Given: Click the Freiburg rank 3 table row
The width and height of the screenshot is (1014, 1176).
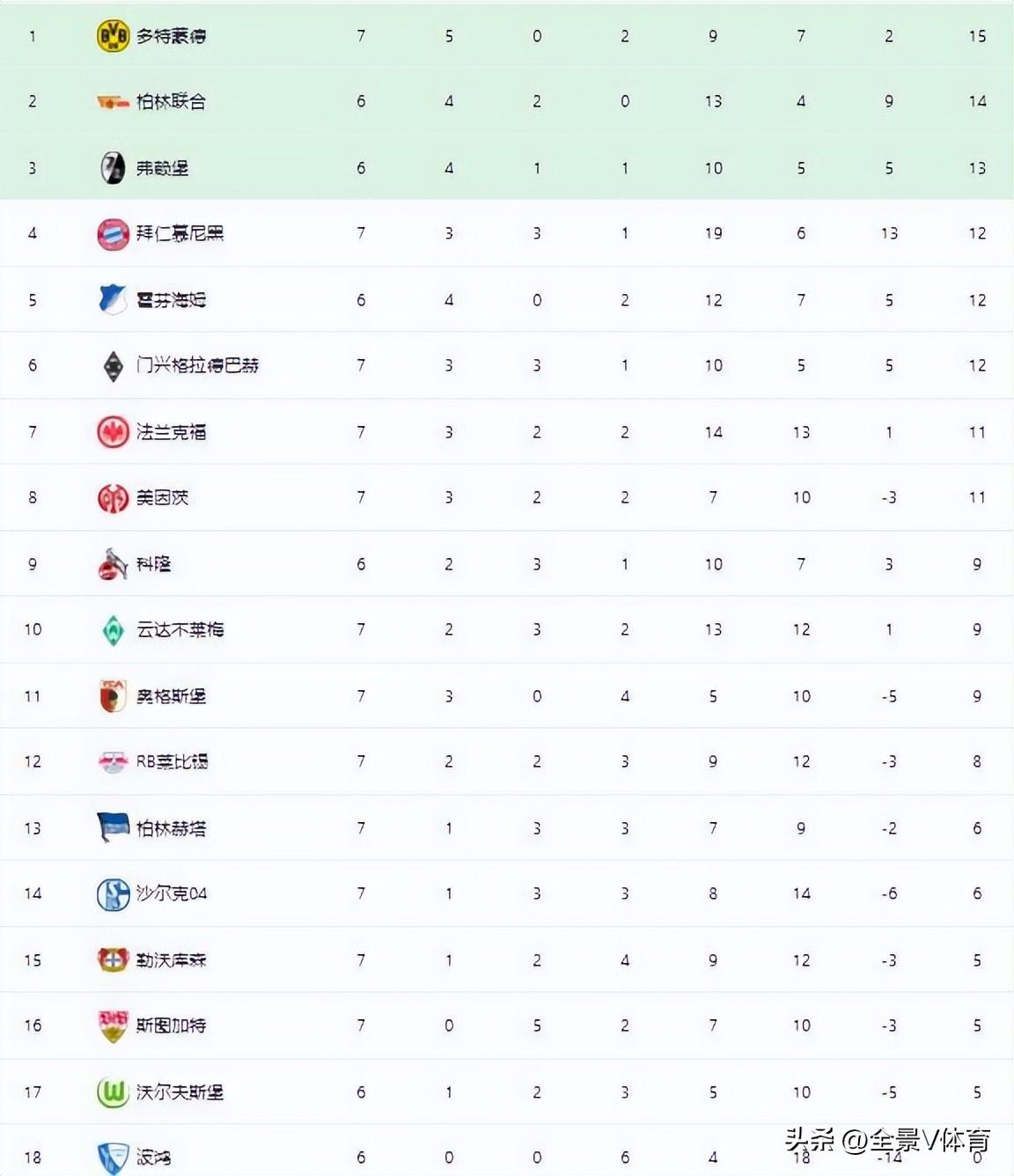Looking at the screenshot, I should tap(507, 167).
